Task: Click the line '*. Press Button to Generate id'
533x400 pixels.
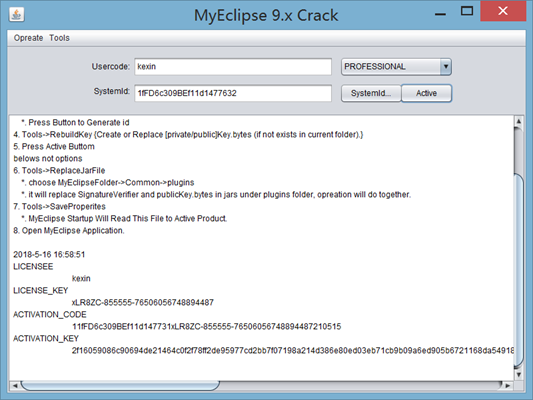Action: pyautogui.click(x=75, y=122)
